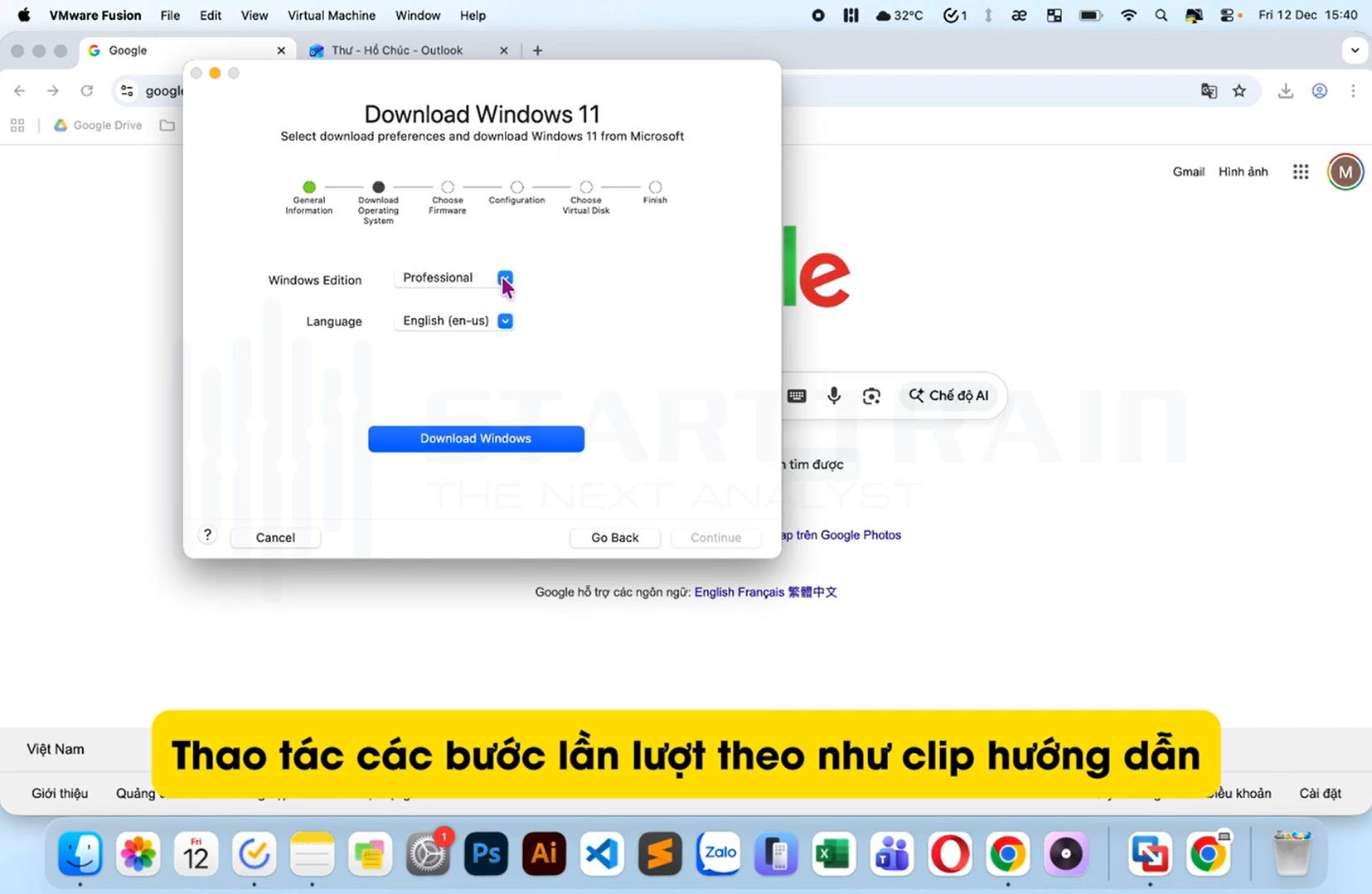Launch Microsoft Excel from the Dock

(833, 853)
